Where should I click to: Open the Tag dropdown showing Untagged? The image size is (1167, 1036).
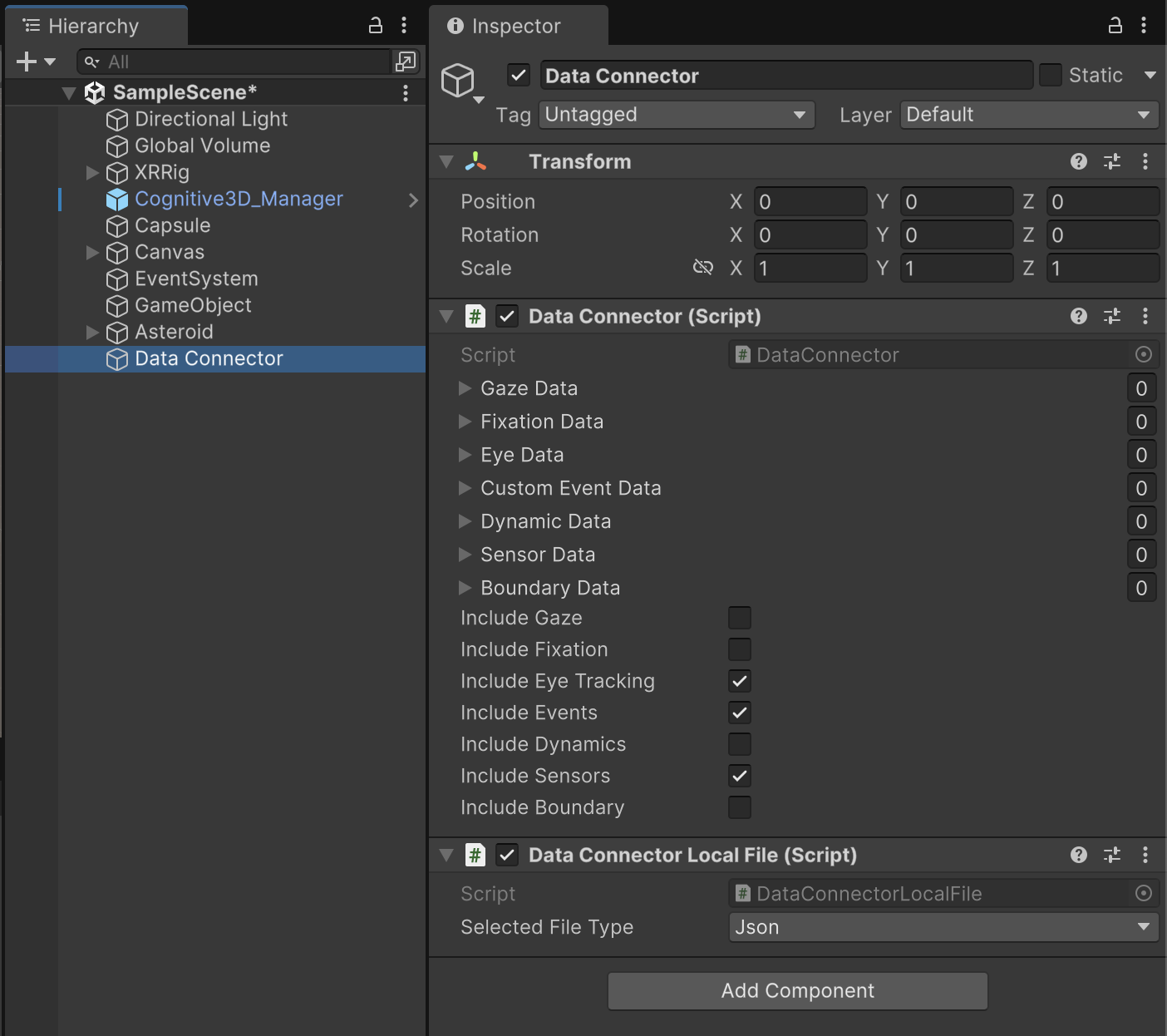(x=676, y=115)
